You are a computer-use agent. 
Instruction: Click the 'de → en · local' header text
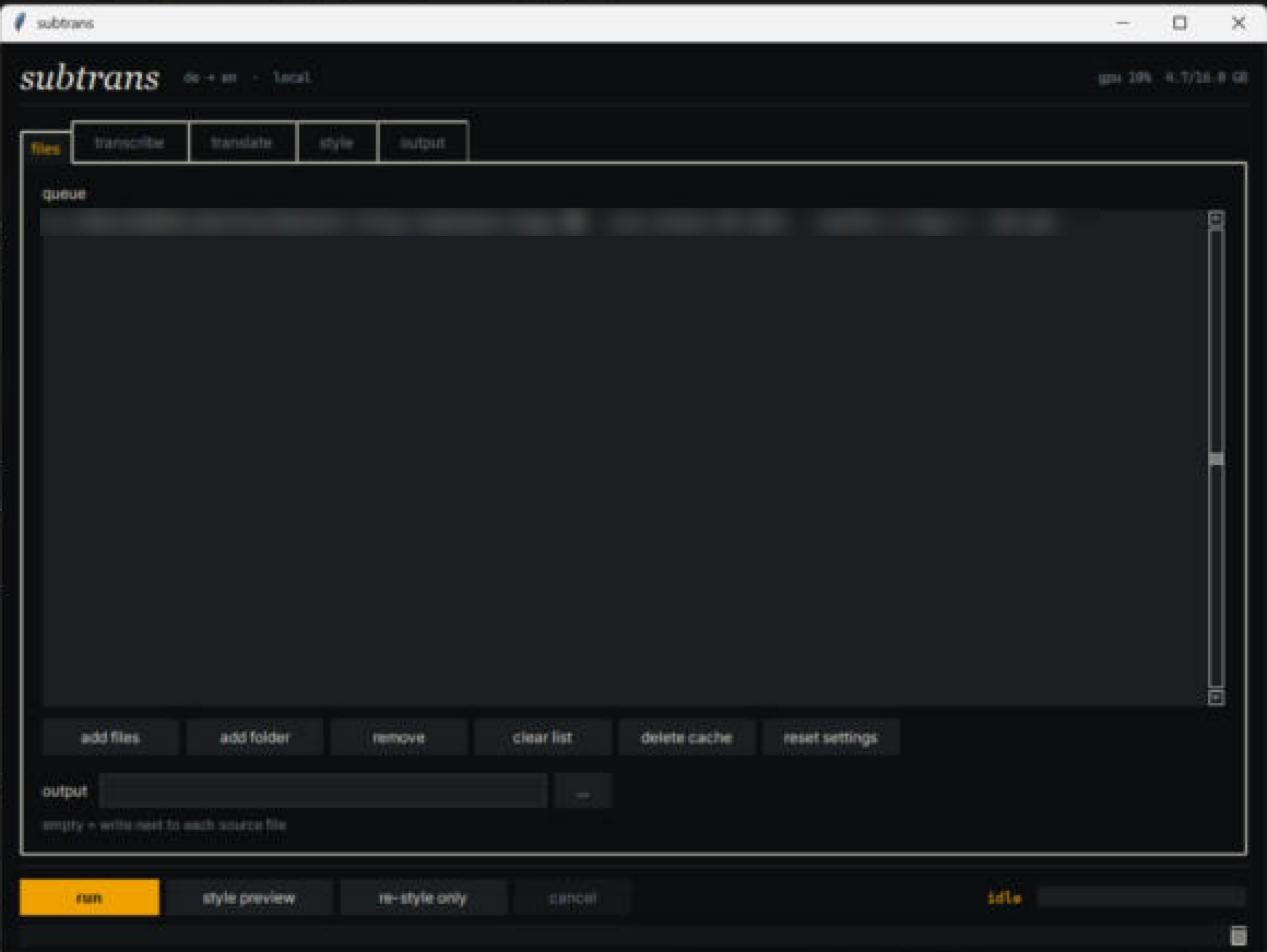click(248, 77)
